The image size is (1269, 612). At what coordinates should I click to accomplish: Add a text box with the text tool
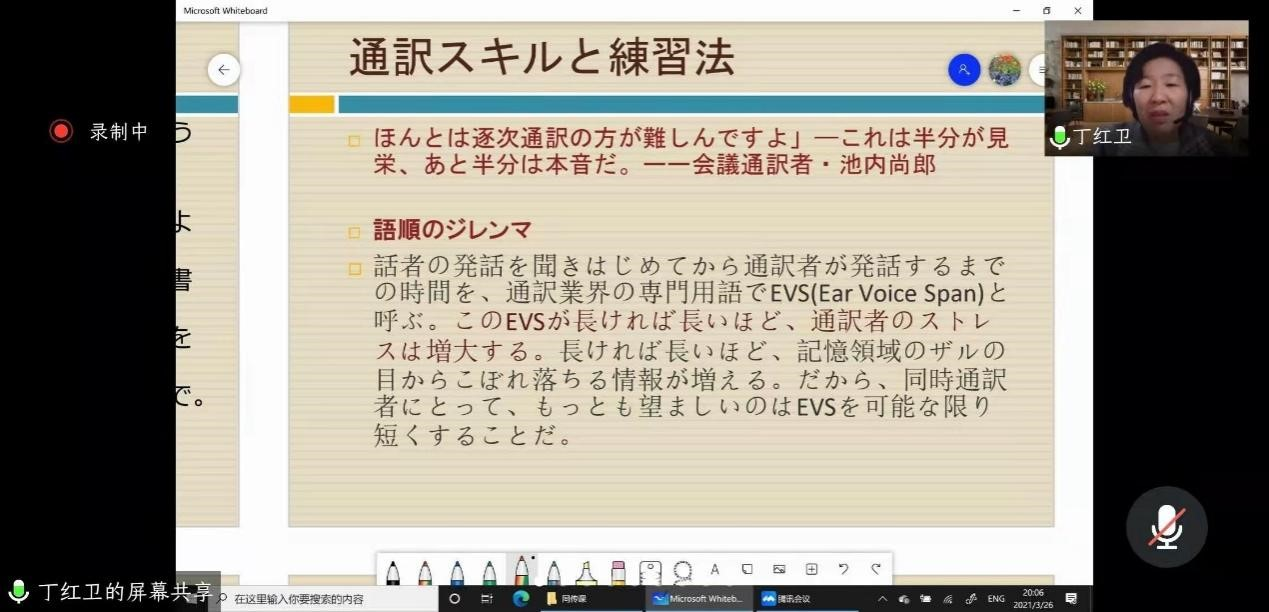tap(714, 570)
